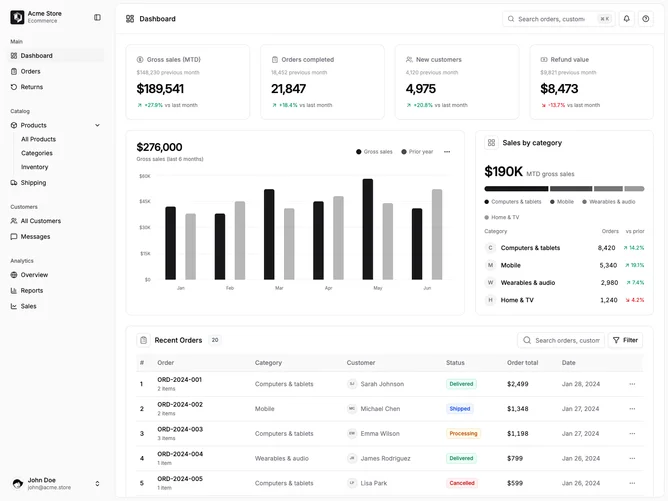Click the Order total column header
The image size is (668, 501).
point(522,363)
